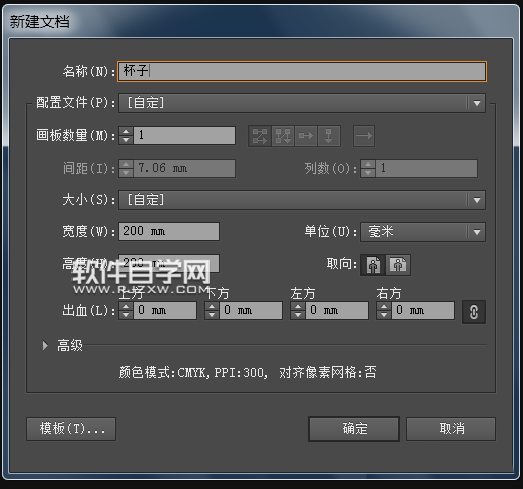Increase top bleed 上方 with up arrow
The width and height of the screenshot is (523, 489).
point(126,307)
